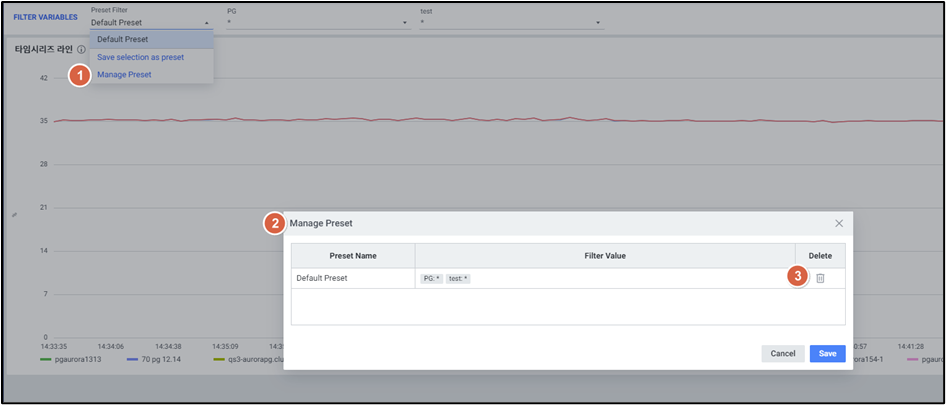Delete Default Preset with the trash icon

[x=820, y=278]
